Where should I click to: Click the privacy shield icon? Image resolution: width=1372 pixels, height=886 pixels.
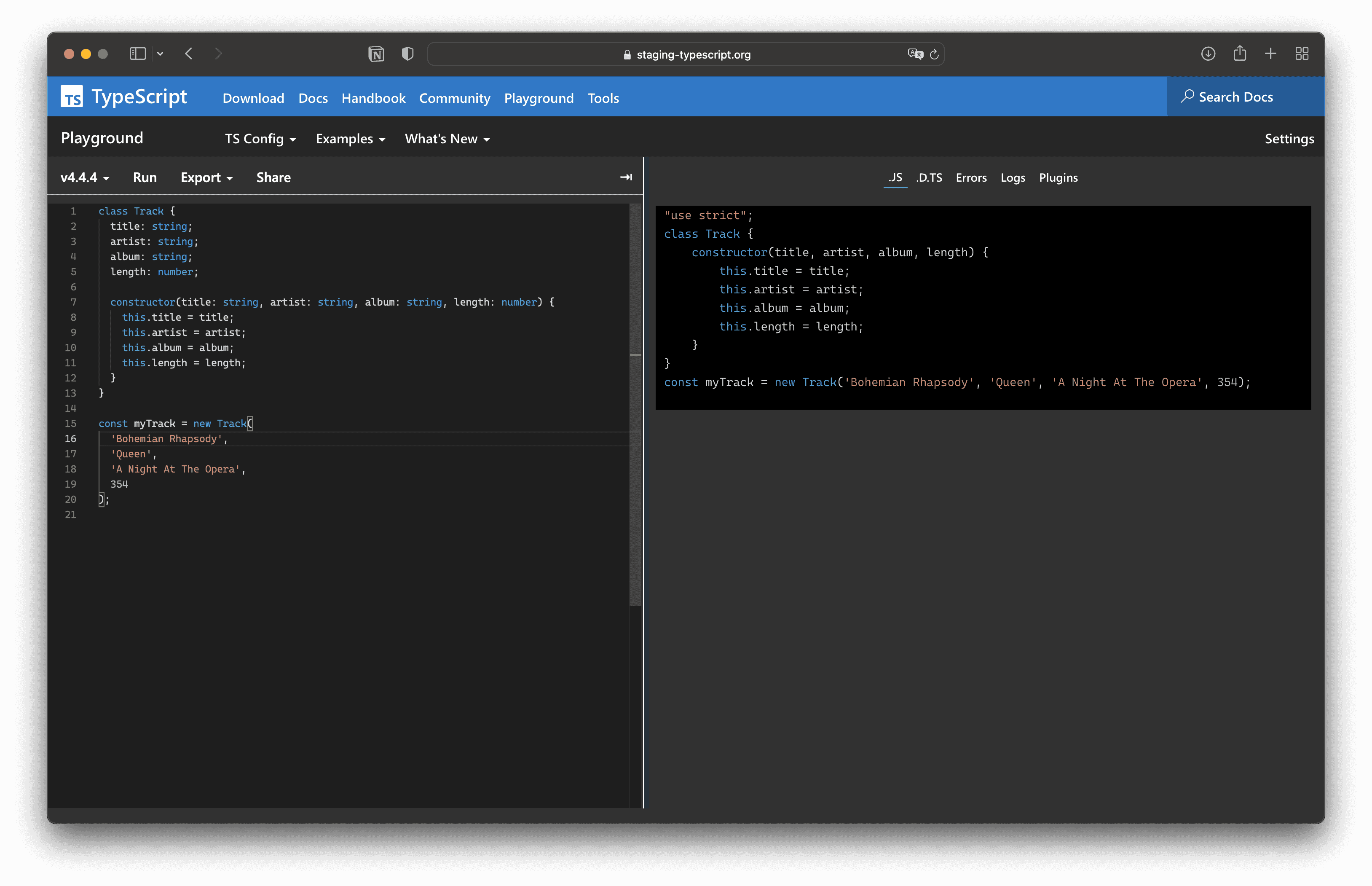[x=407, y=54]
